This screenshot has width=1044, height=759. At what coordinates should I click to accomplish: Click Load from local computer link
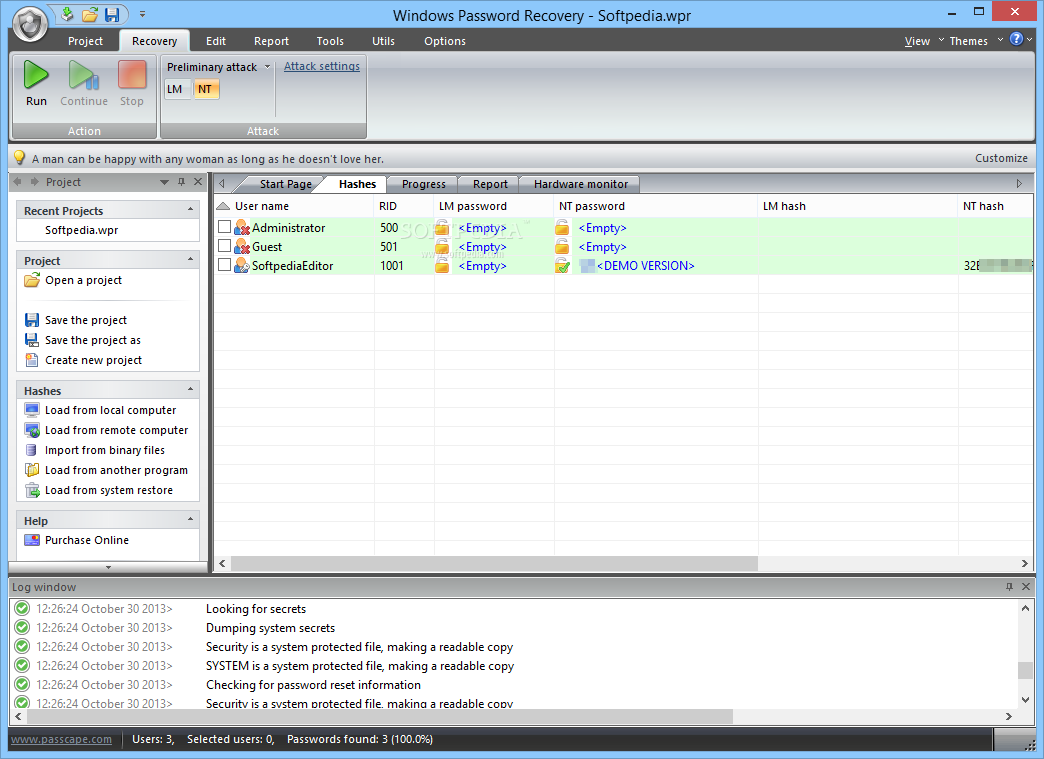[x=111, y=410]
